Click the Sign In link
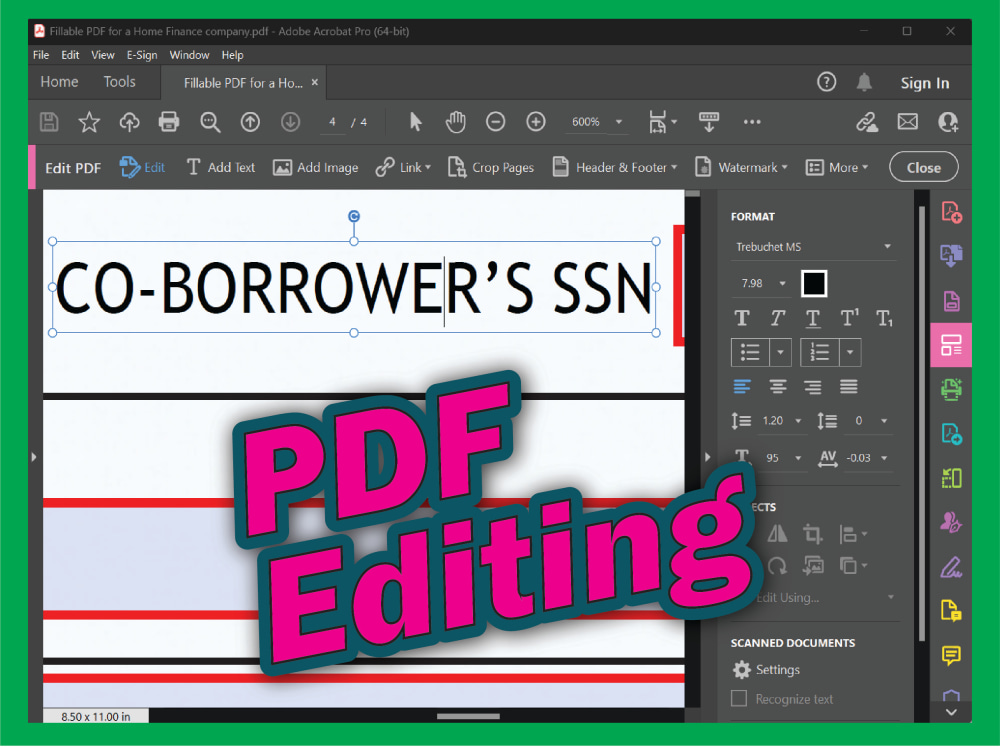 (925, 83)
